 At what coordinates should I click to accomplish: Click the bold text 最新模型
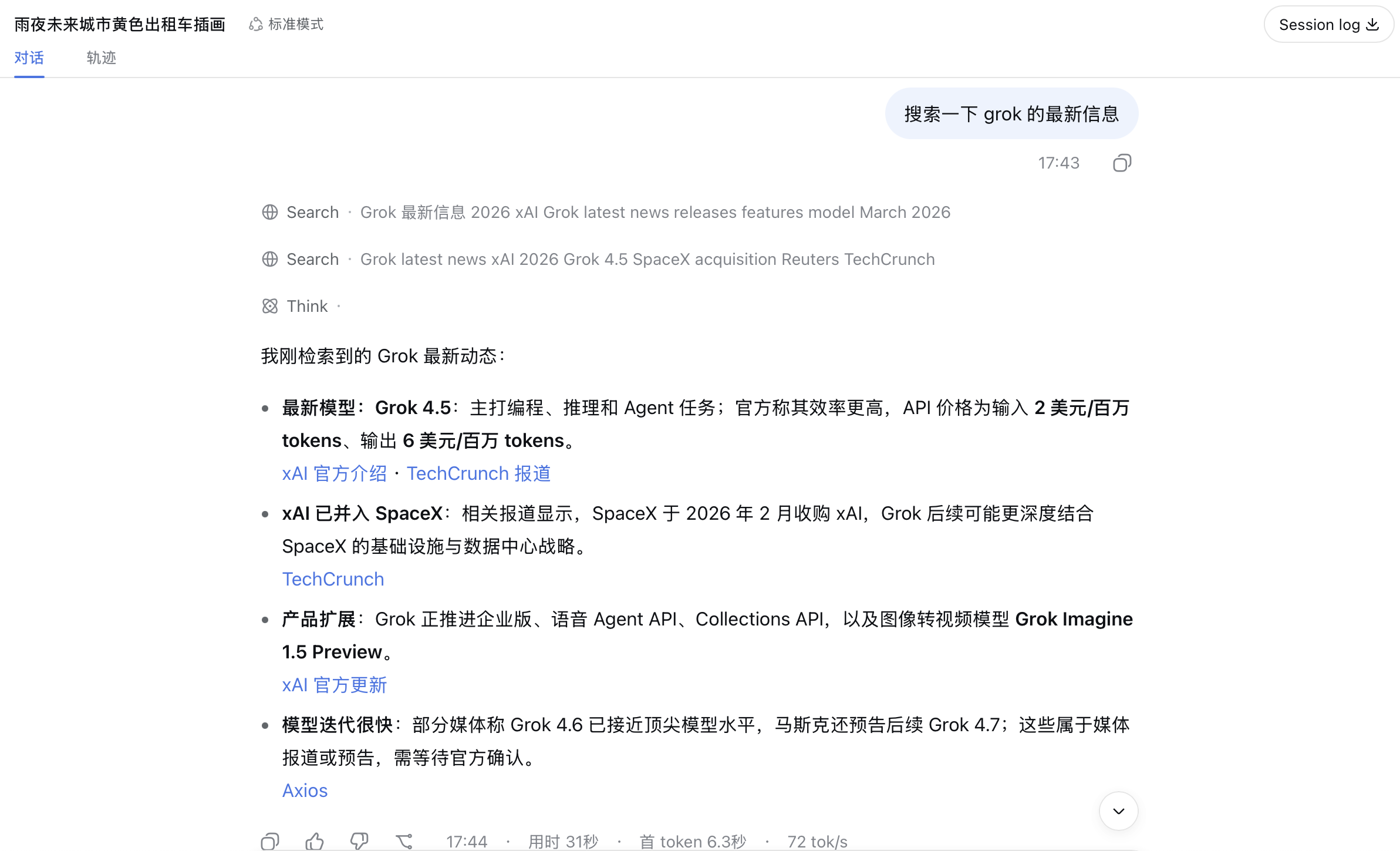(319, 408)
